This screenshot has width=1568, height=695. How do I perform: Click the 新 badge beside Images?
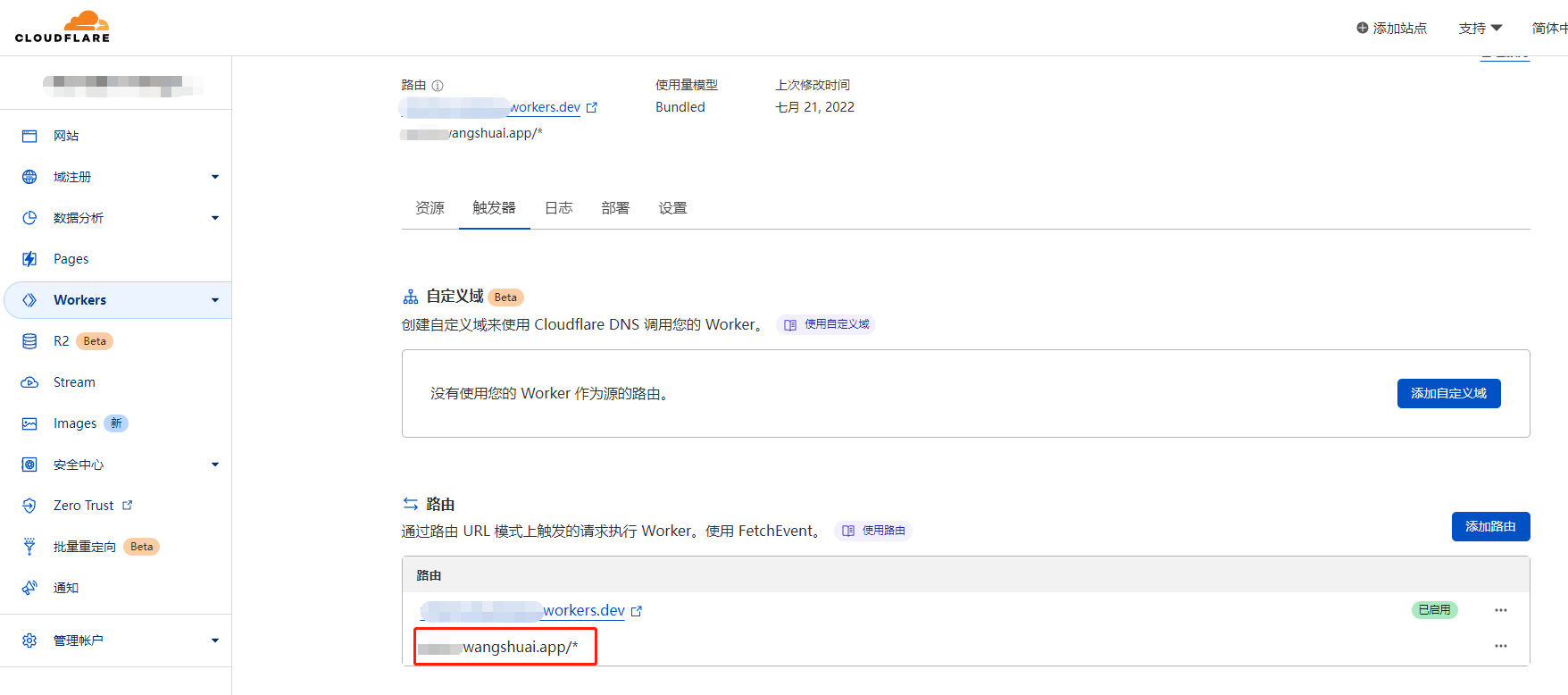pyautogui.click(x=116, y=423)
